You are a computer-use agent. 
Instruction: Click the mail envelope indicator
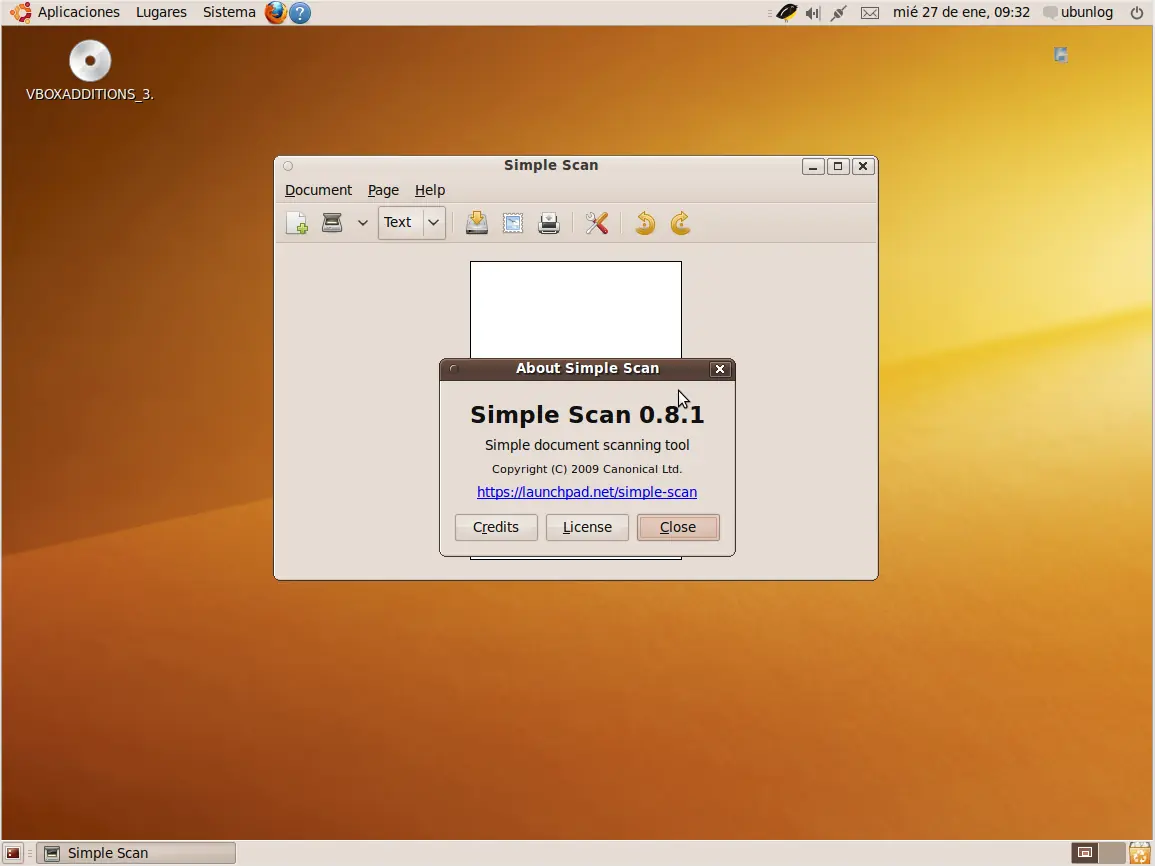tap(870, 13)
